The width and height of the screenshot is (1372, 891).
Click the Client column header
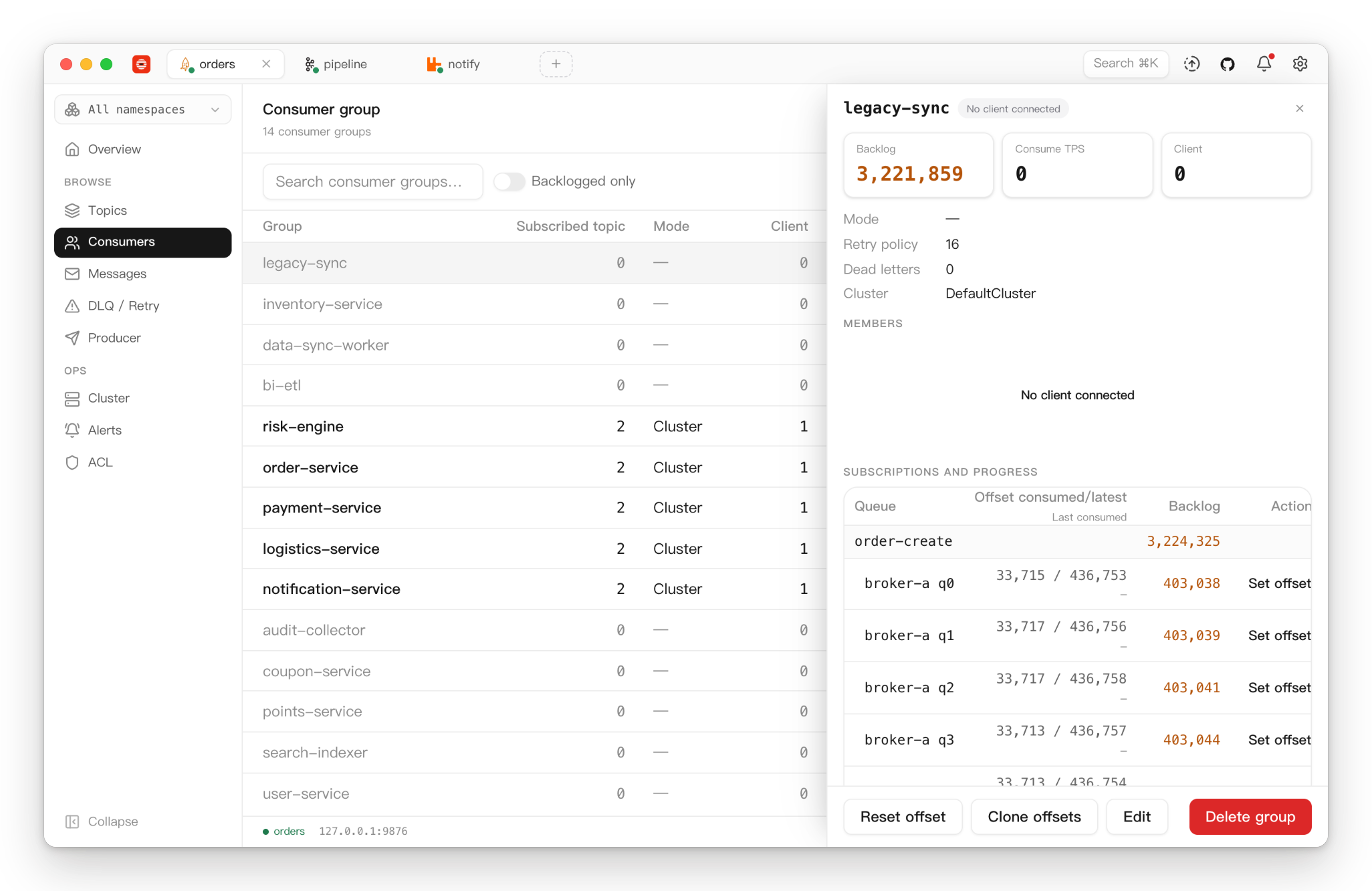point(789,227)
